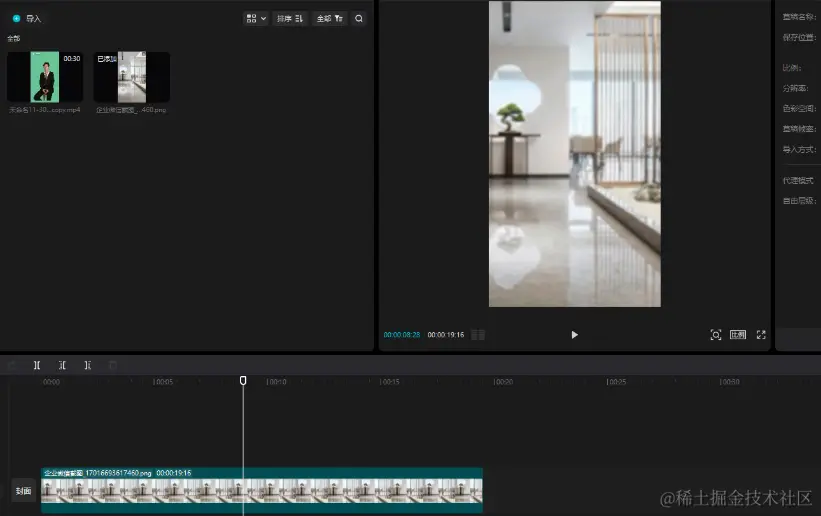
Task: Click the timeline playhead handle
Action: point(243,380)
